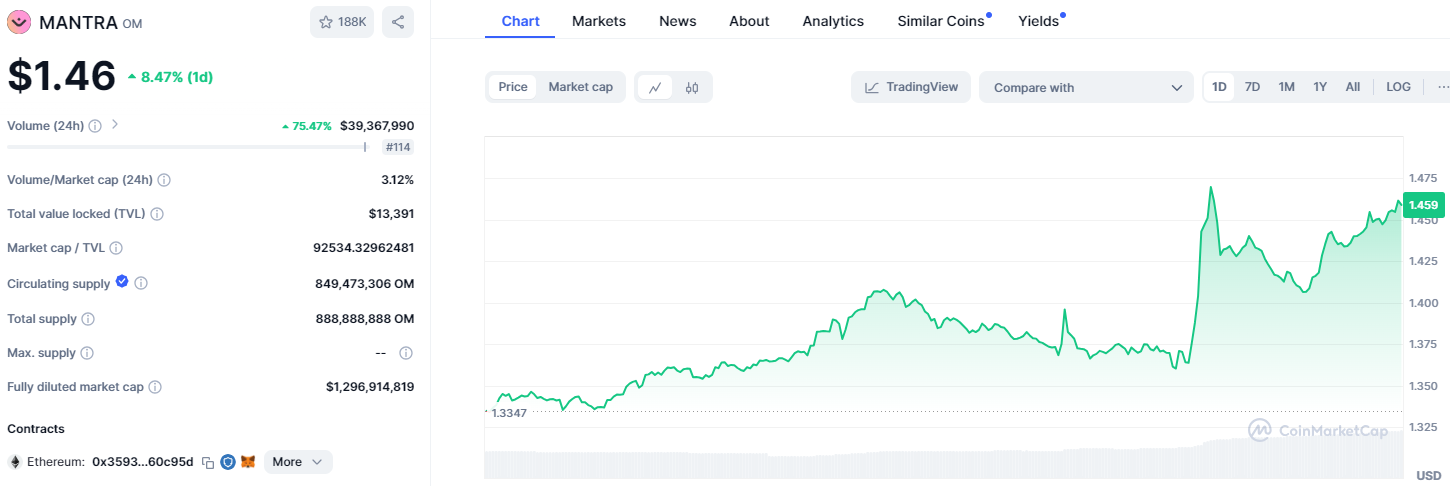This screenshot has height=486, width=1450.
Task: Open the Compare with dropdown
Action: [x=1086, y=88]
